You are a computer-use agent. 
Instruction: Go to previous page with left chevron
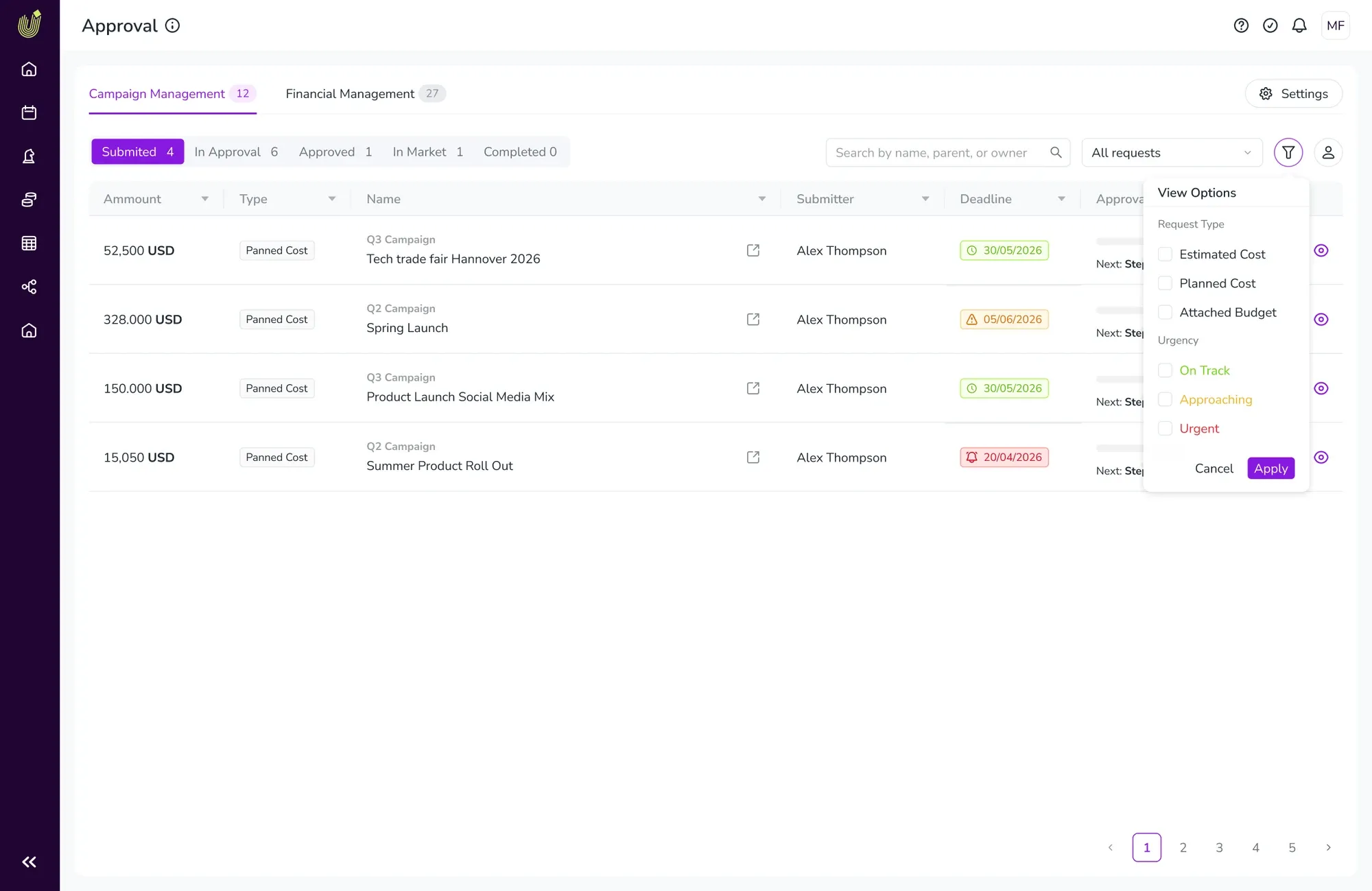[x=1111, y=848]
